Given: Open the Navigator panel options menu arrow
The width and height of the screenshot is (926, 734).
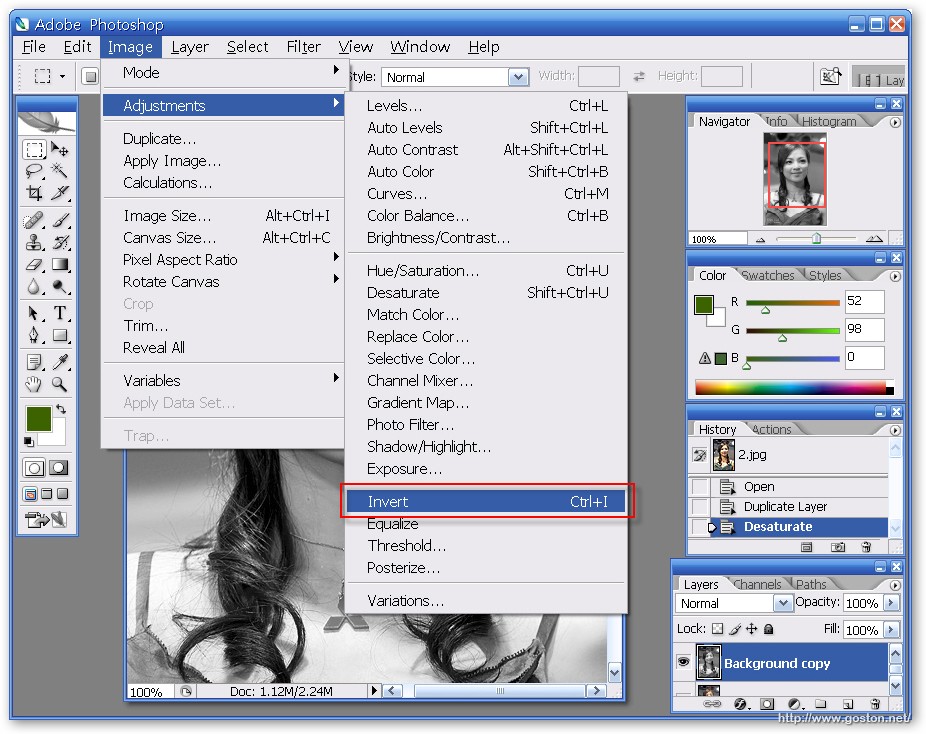Looking at the screenshot, I should [895, 122].
